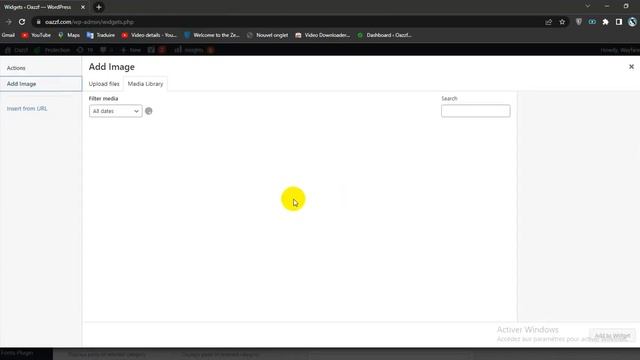Open the Dashboard - Oazzf bookmark
The height and width of the screenshot is (360, 640).
[384, 35]
